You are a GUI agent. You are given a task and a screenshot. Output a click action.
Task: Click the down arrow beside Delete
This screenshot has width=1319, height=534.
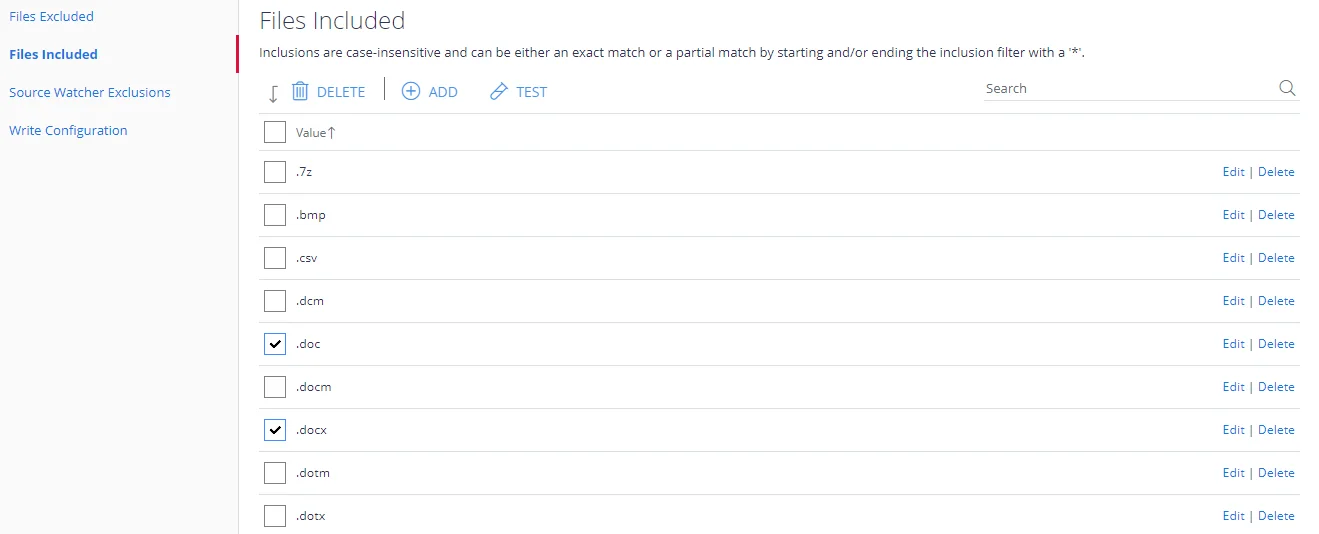coord(273,93)
